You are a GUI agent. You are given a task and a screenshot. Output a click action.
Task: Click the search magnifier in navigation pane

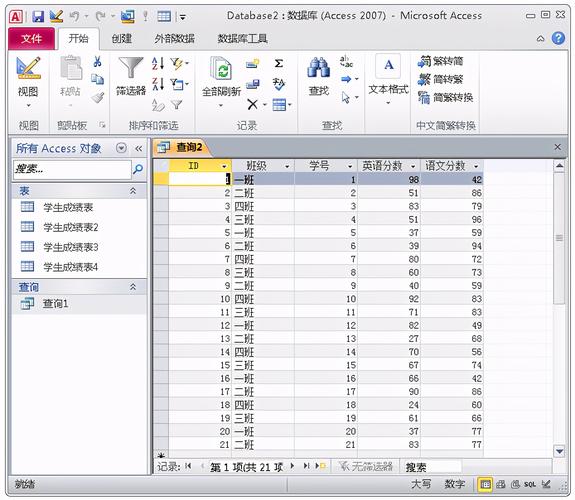[x=138, y=169]
